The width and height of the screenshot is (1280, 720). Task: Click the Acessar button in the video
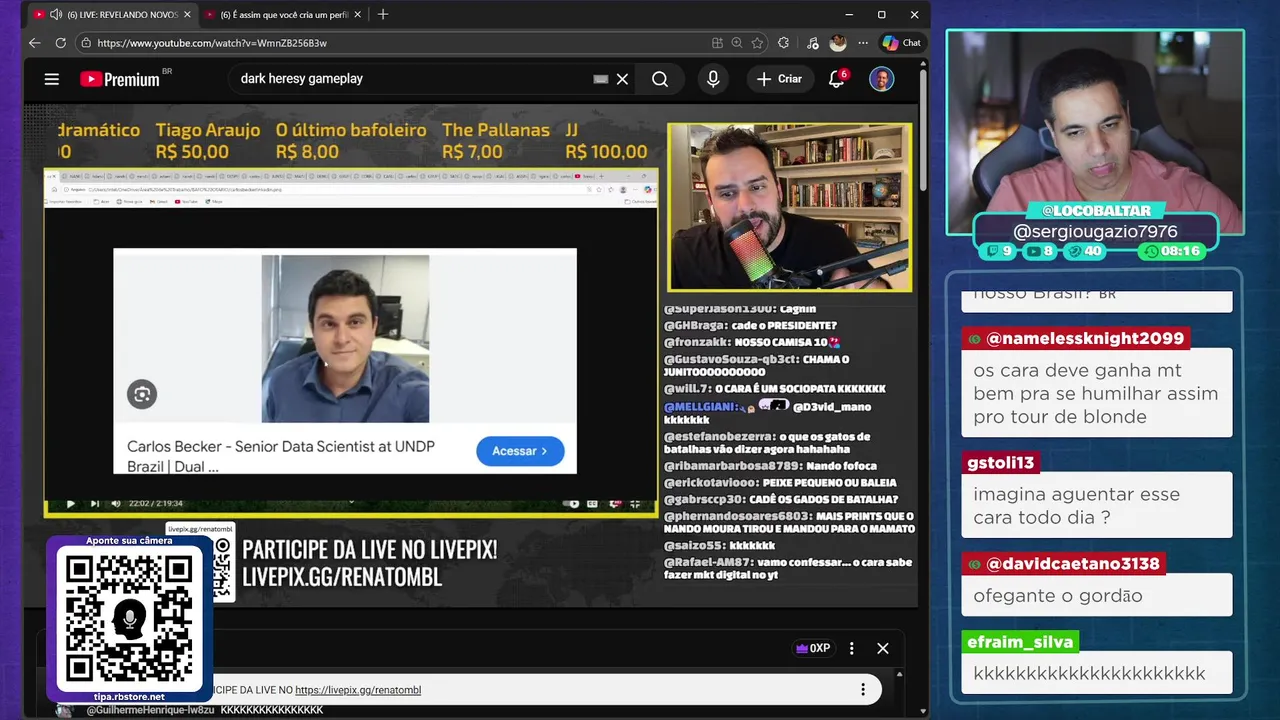click(x=520, y=451)
